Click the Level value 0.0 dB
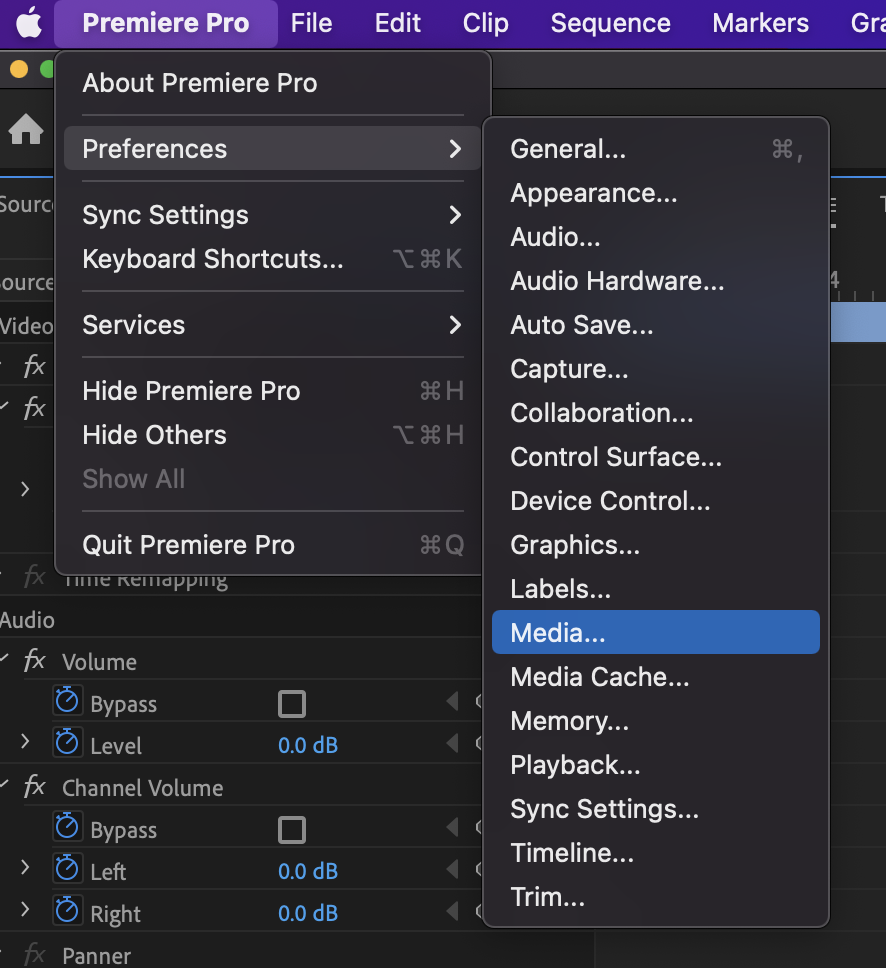This screenshot has width=886, height=968. (307, 745)
